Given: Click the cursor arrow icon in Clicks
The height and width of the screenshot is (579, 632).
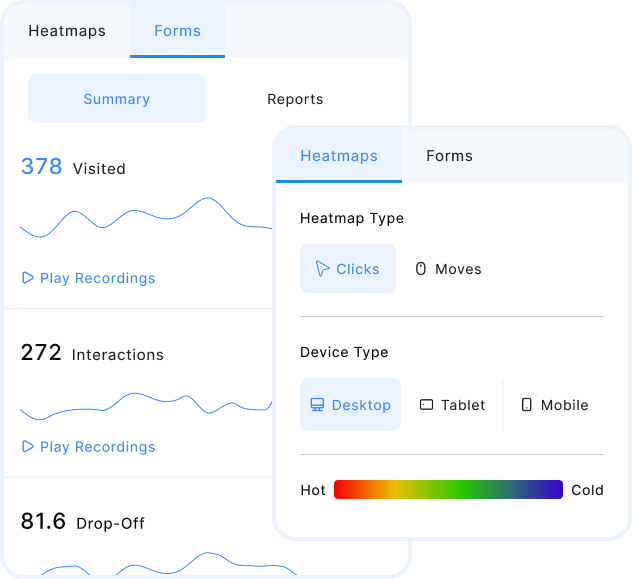Looking at the screenshot, I should pyautogui.click(x=322, y=269).
